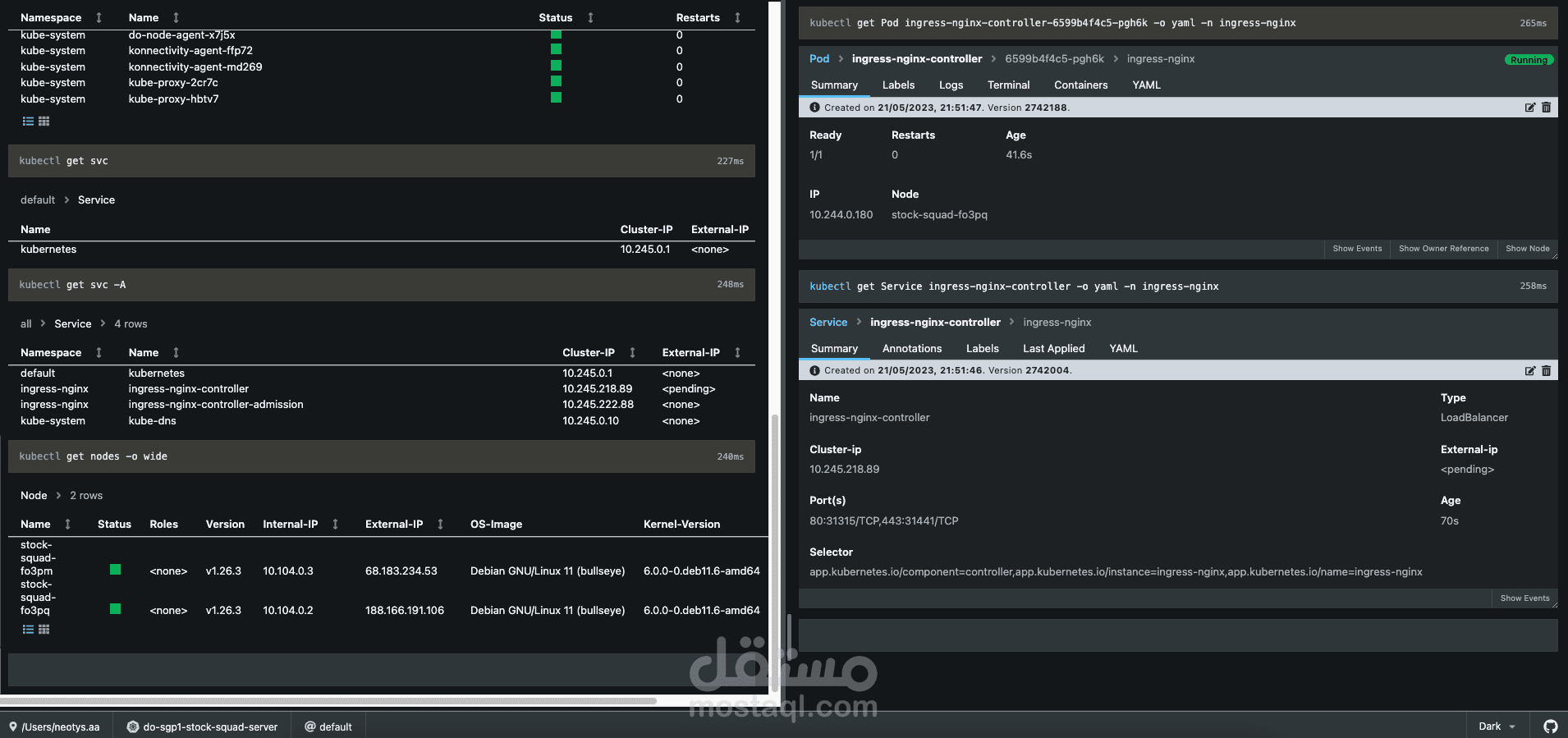Click the Running status badge
This screenshot has height=738, width=1568.
pos(1529,60)
